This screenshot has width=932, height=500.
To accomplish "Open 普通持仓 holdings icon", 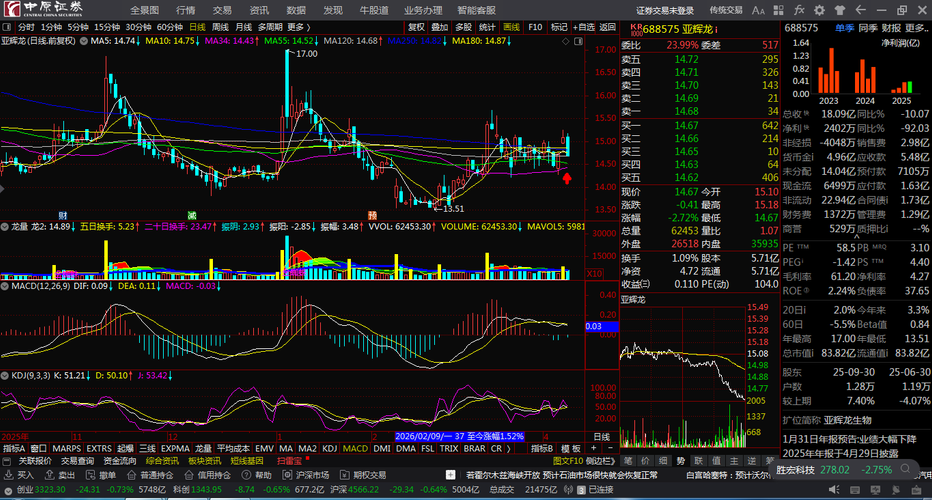I will tap(132, 475).
